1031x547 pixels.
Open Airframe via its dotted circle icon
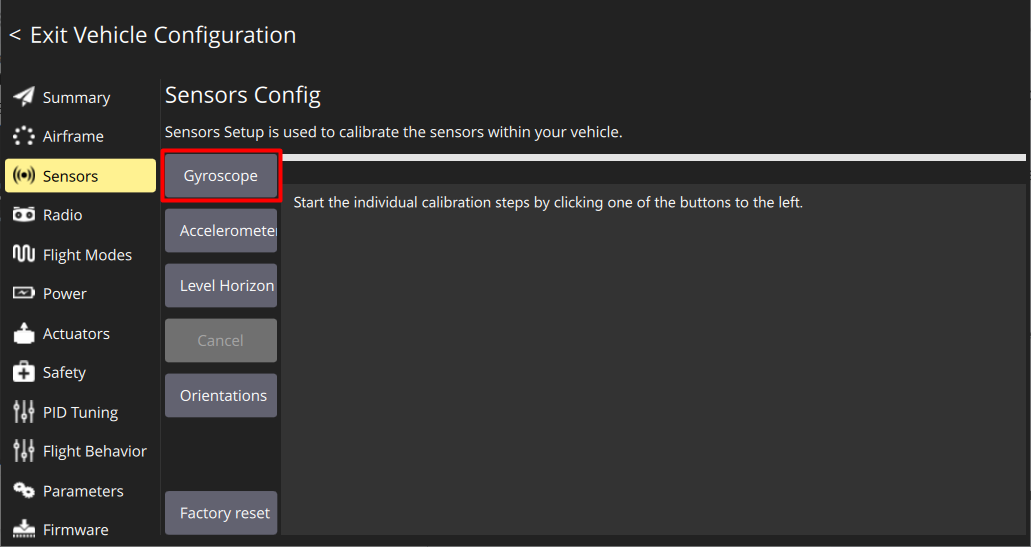click(x=24, y=136)
